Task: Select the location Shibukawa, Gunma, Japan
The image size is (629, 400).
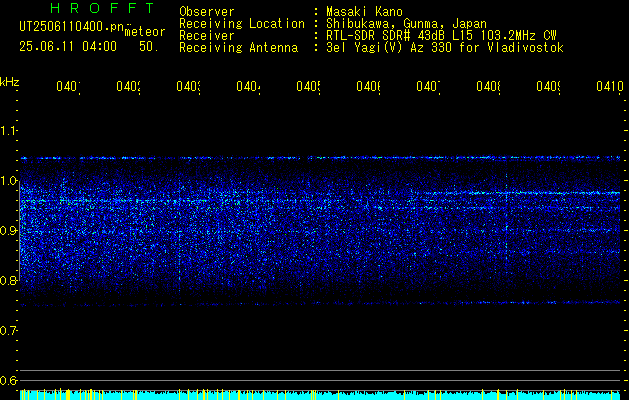Action: point(406,24)
